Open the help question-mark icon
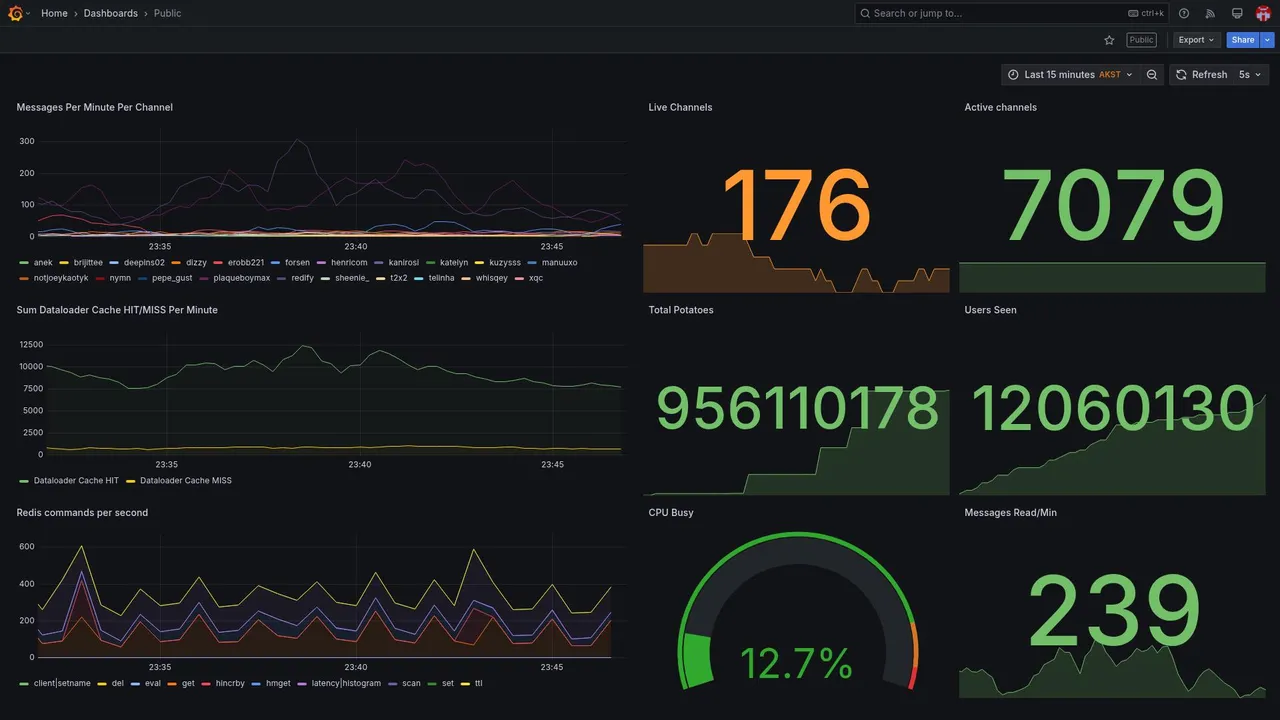The image size is (1280, 720). [1184, 13]
